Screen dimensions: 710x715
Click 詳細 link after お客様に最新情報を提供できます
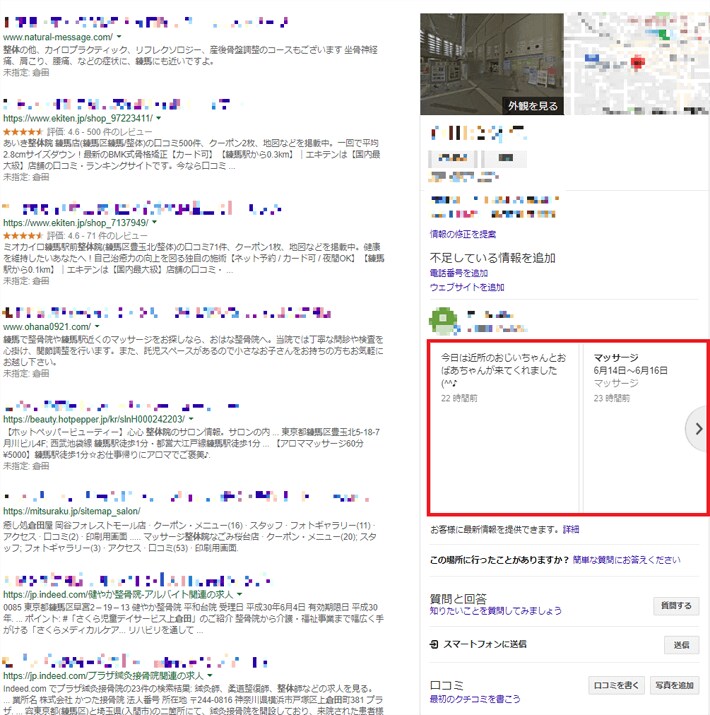(x=571, y=529)
